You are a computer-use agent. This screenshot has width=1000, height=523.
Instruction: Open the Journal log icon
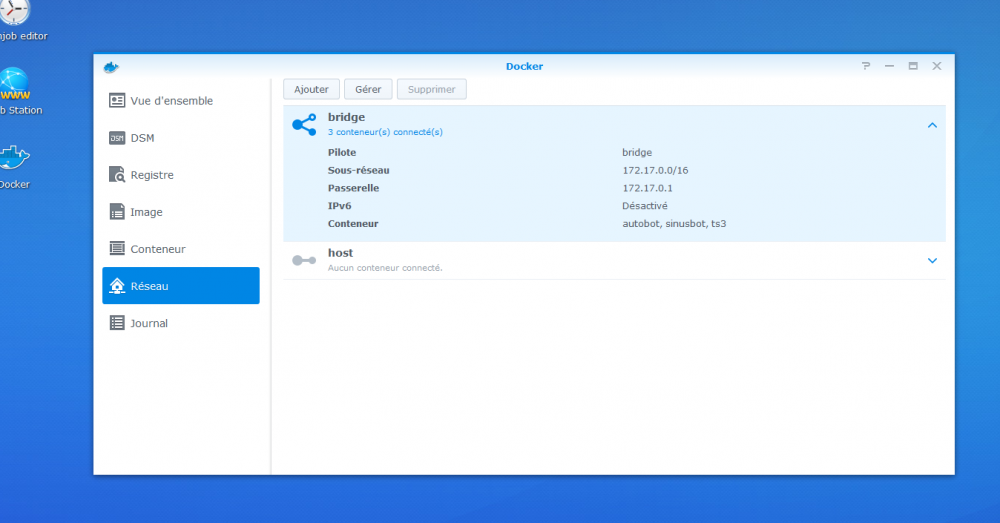click(x=117, y=323)
